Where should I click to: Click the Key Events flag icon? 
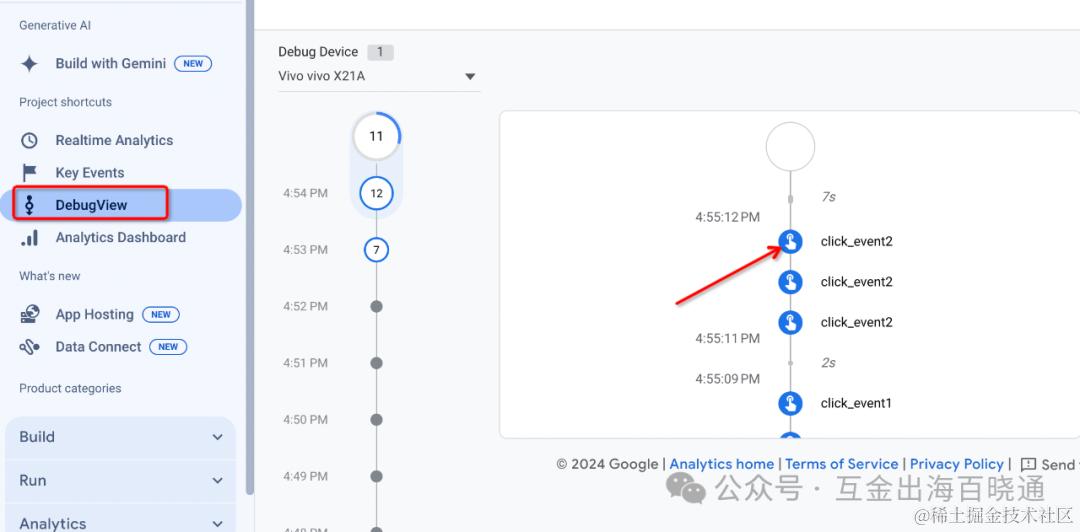(x=29, y=173)
